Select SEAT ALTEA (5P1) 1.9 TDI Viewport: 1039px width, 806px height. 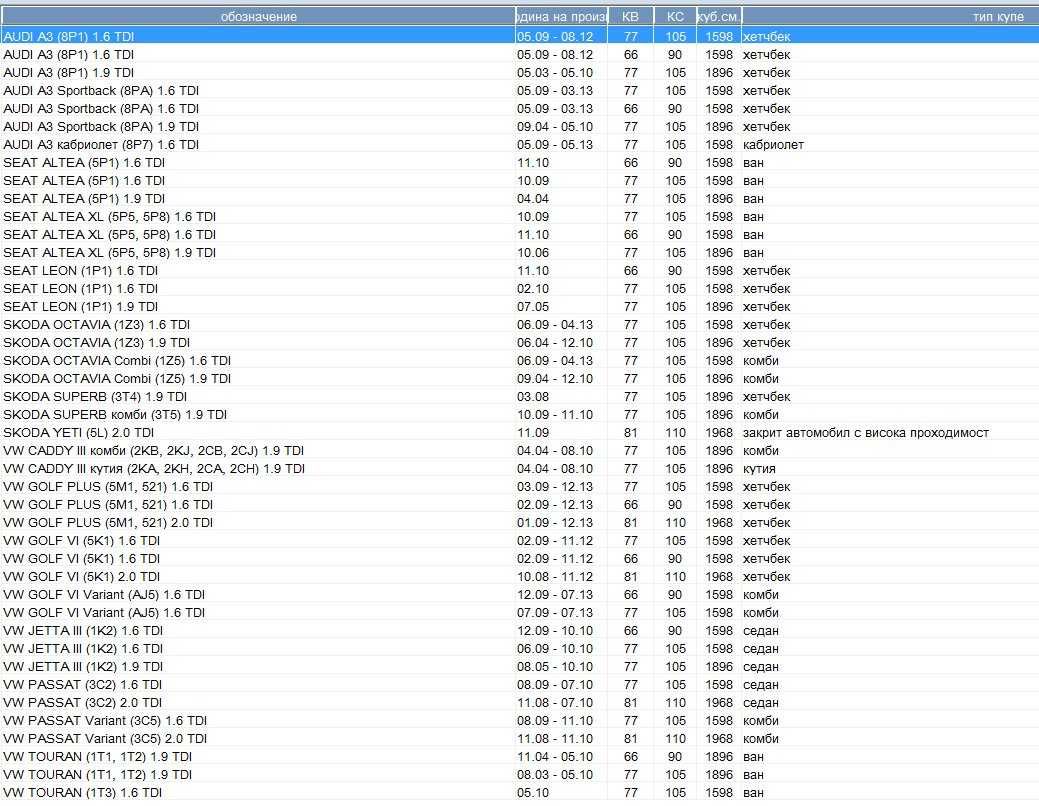(520, 199)
